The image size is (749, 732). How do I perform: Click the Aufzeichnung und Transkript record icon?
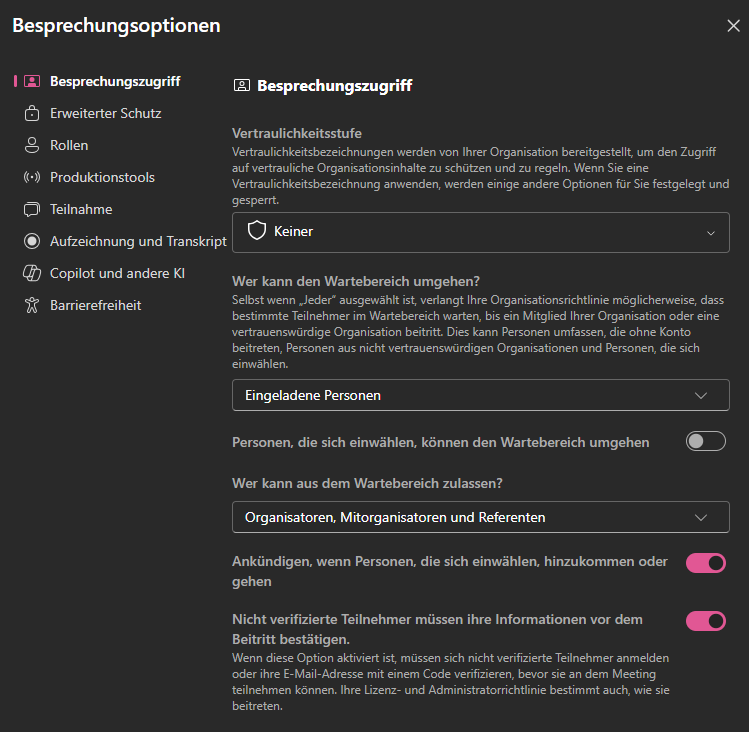(32, 241)
